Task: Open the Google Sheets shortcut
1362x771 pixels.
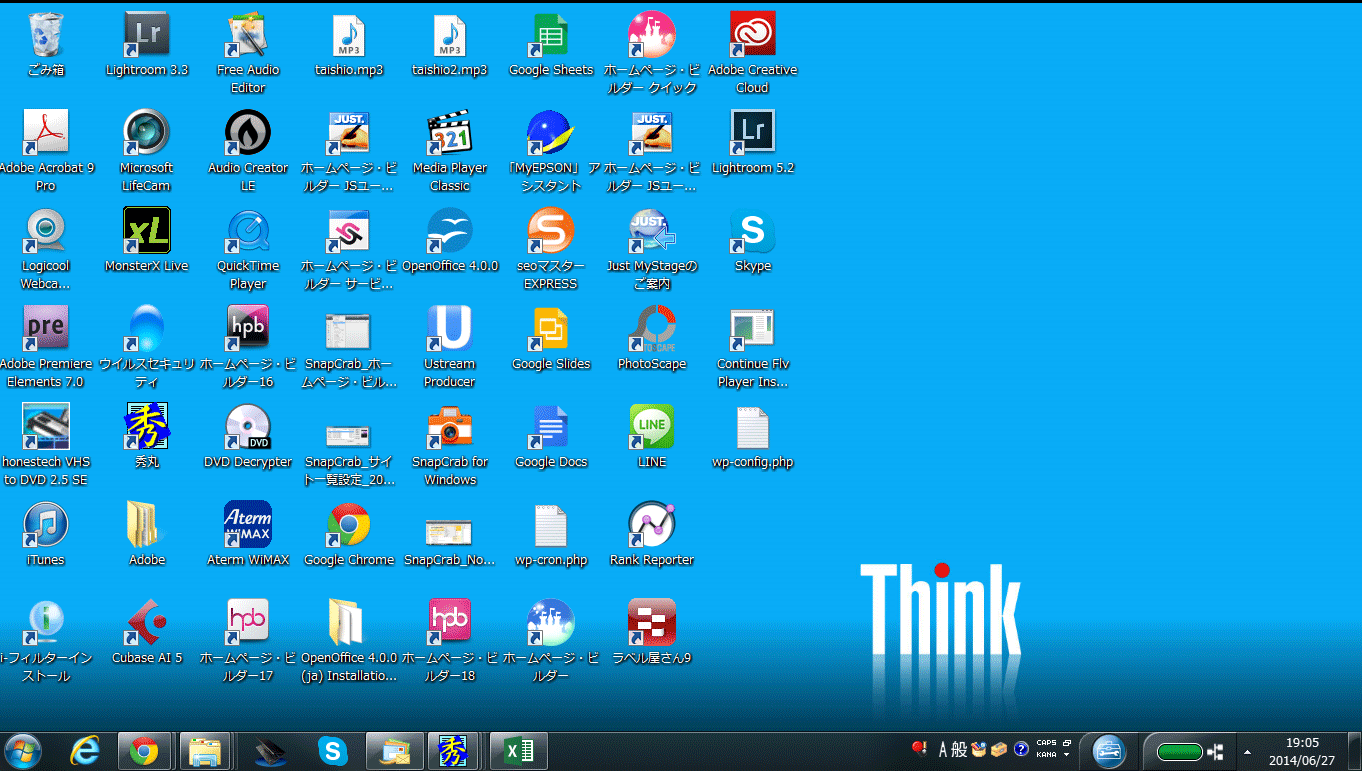Action: [551, 45]
